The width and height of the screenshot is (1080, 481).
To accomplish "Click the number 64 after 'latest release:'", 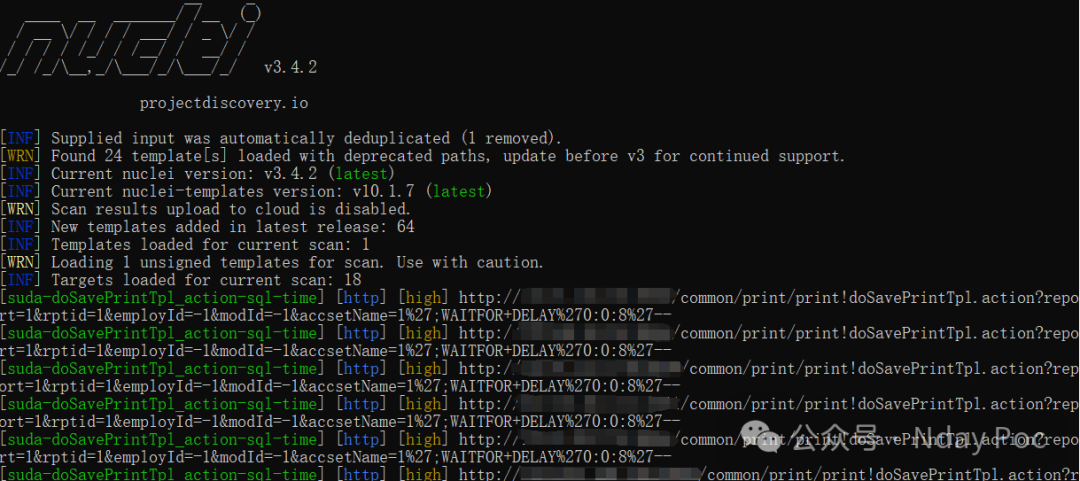I will pyautogui.click(x=406, y=227).
